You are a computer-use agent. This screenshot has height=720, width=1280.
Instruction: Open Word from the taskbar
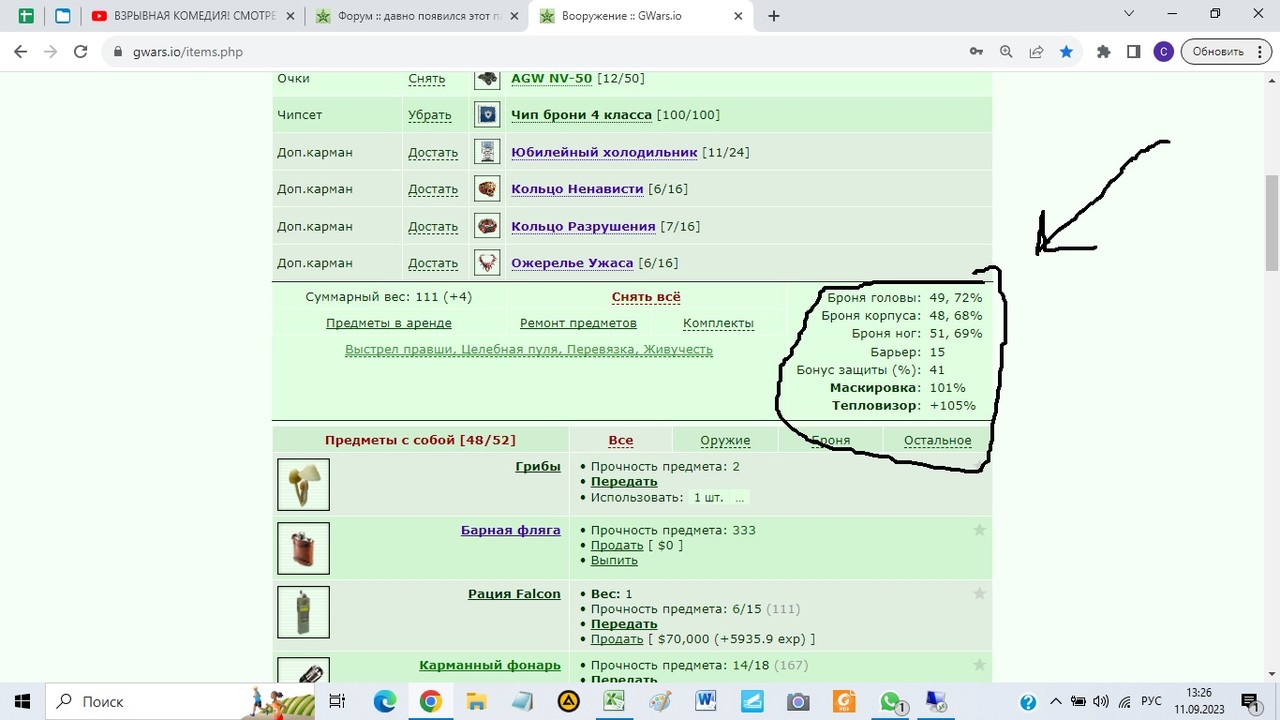(706, 701)
